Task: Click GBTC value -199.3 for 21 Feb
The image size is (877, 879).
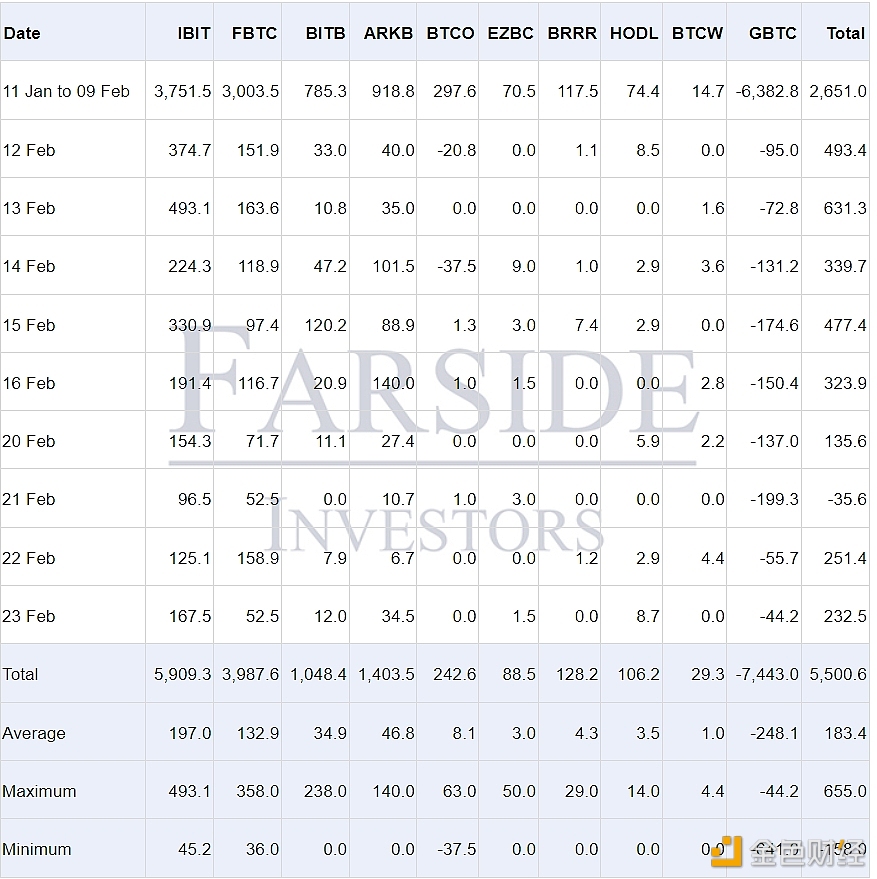Action: point(774,499)
